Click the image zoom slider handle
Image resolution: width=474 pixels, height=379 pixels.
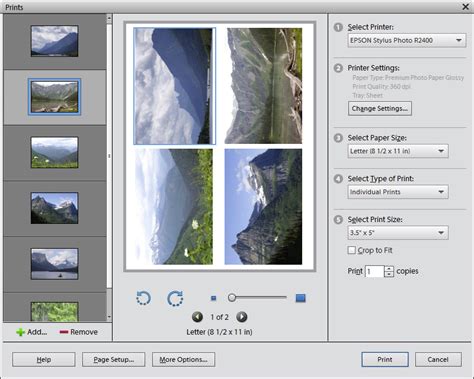coord(232,298)
